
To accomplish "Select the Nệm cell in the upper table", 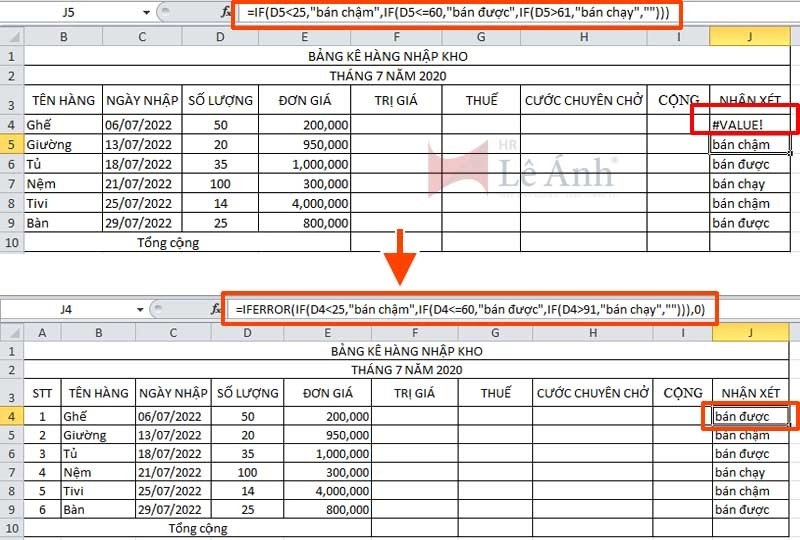I will click(63, 184).
